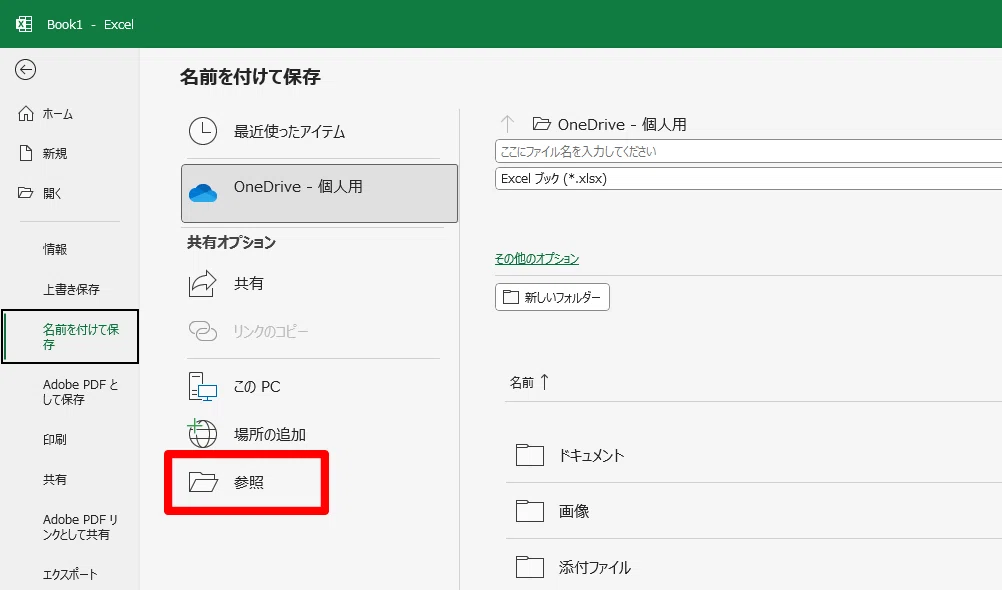The width and height of the screenshot is (1002, 590).
Task: Click the share arrow icon beside 共有
Action: (x=203, y=283)
